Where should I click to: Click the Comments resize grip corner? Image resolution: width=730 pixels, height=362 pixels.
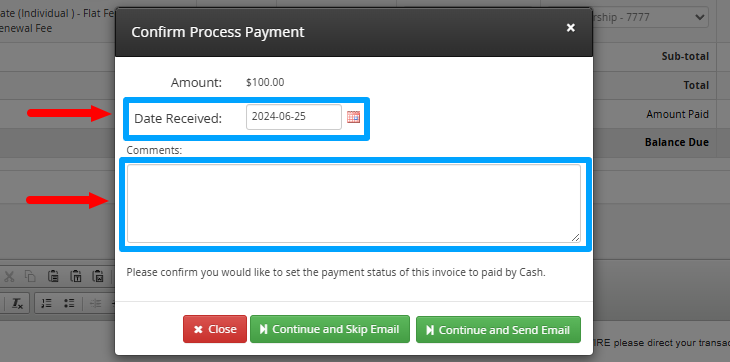point(576,238)
